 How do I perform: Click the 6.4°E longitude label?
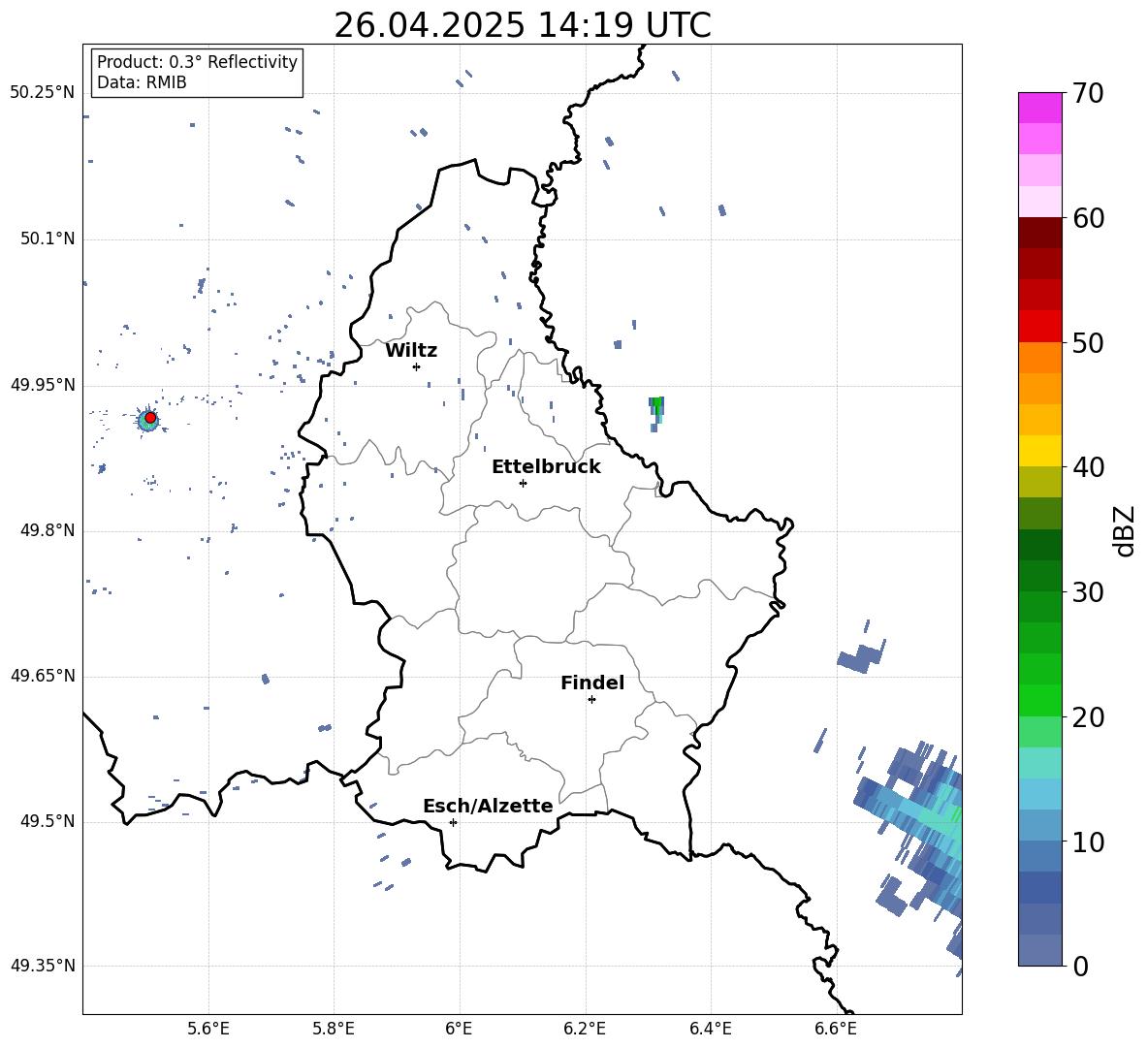[x=710, y=1029]
